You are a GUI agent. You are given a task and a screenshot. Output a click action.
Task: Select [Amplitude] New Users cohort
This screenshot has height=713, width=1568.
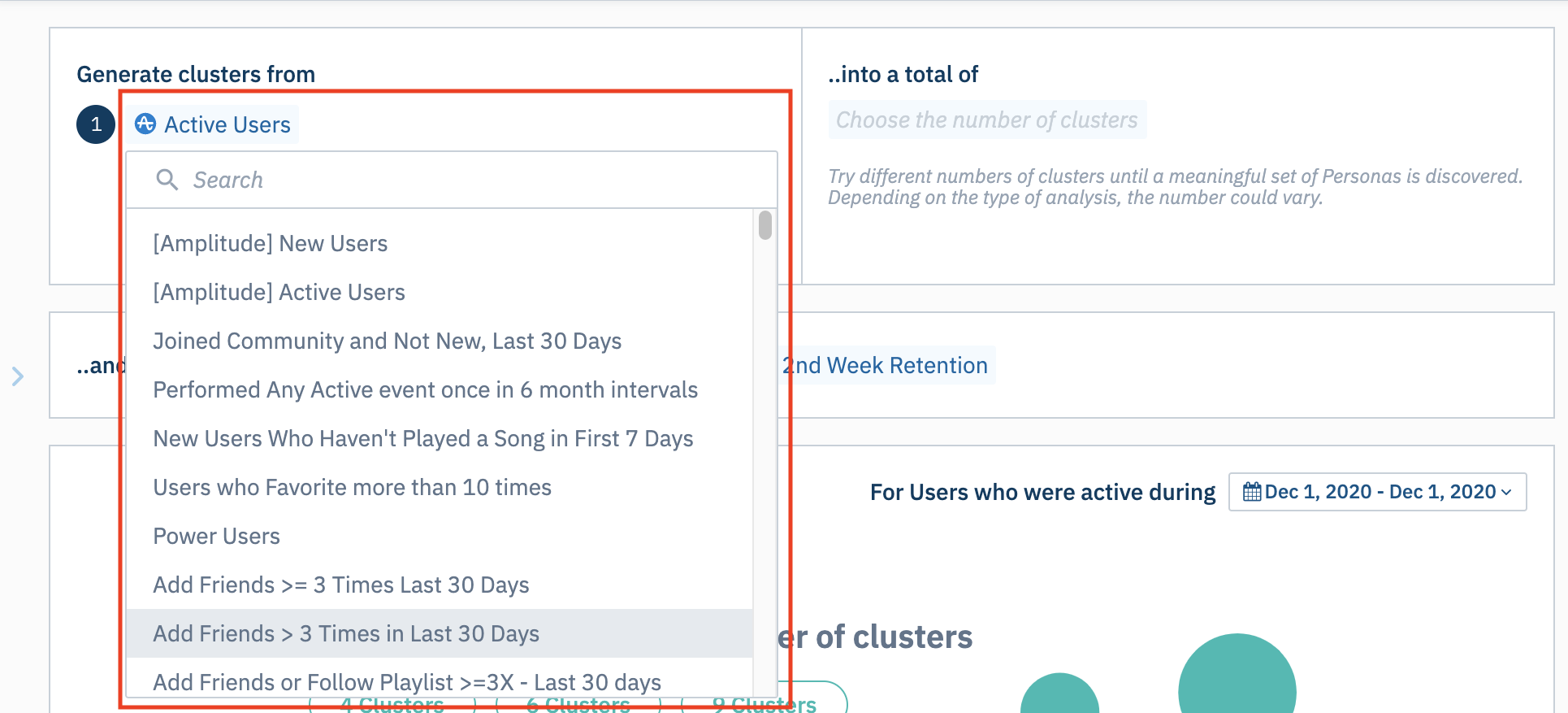pos(271,243)
